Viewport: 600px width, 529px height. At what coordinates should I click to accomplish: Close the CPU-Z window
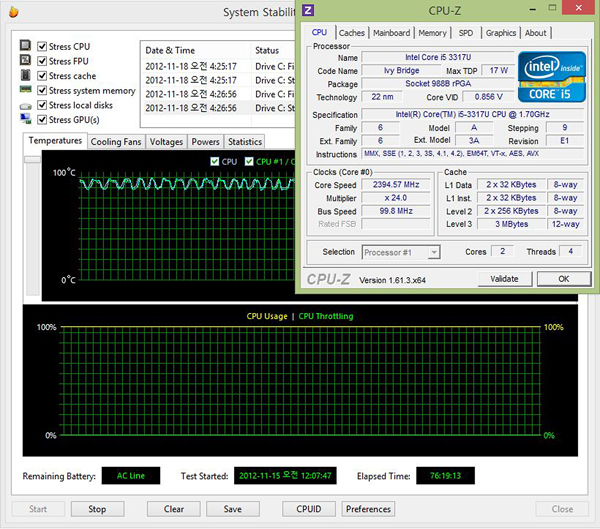pyautogui.click(x=579, y=7)
